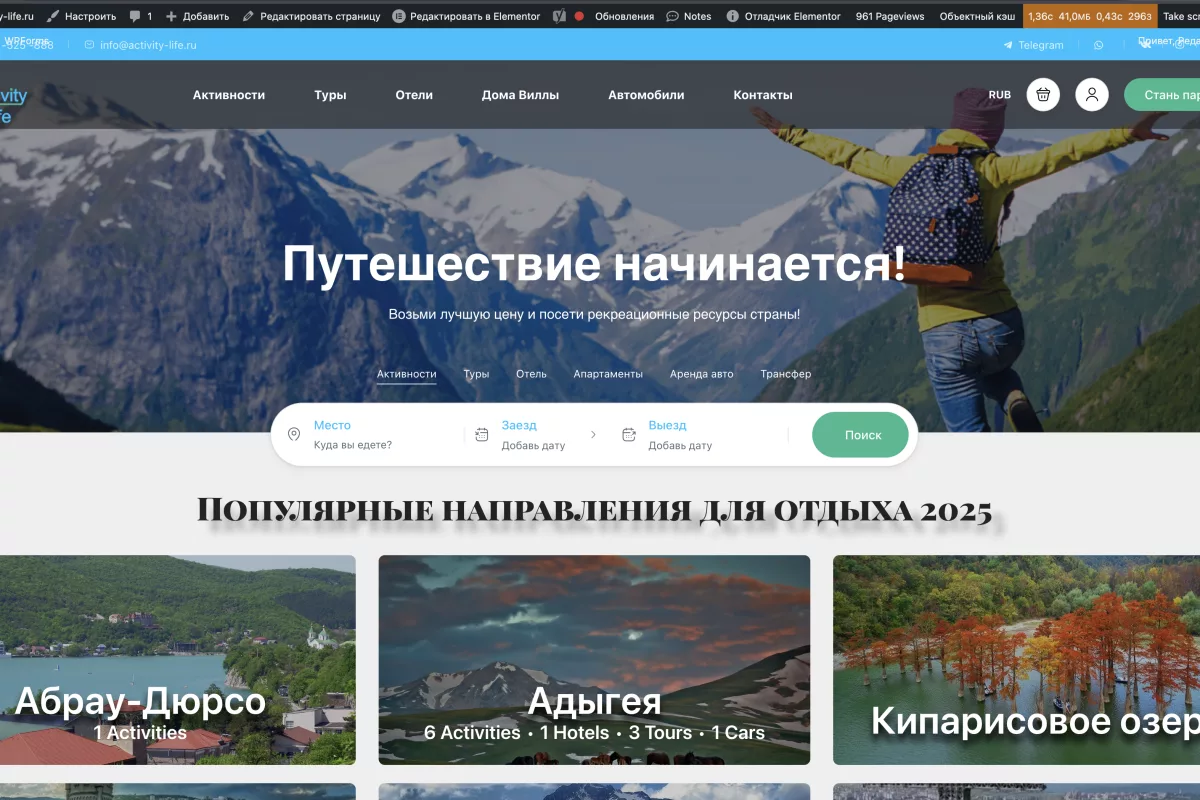1200x800 pixels.
Task: Click the '1 Activities' text under Абрау-Дюрсо
Action: (140, 733)
